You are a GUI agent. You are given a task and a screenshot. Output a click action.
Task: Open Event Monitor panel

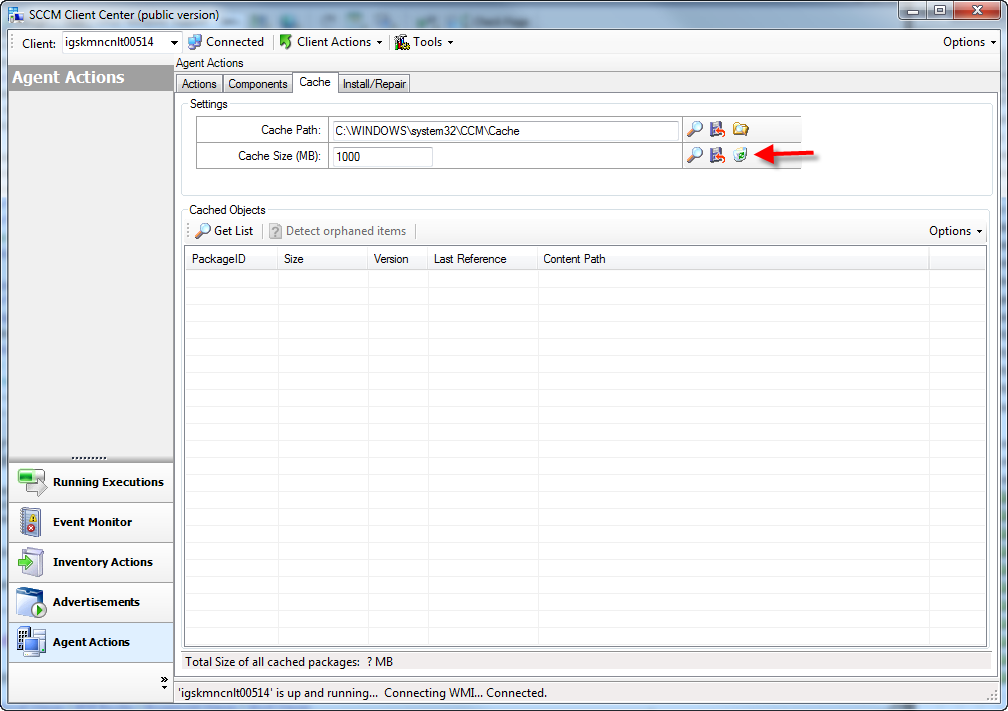pyautogui.click(x=91, y=522)
